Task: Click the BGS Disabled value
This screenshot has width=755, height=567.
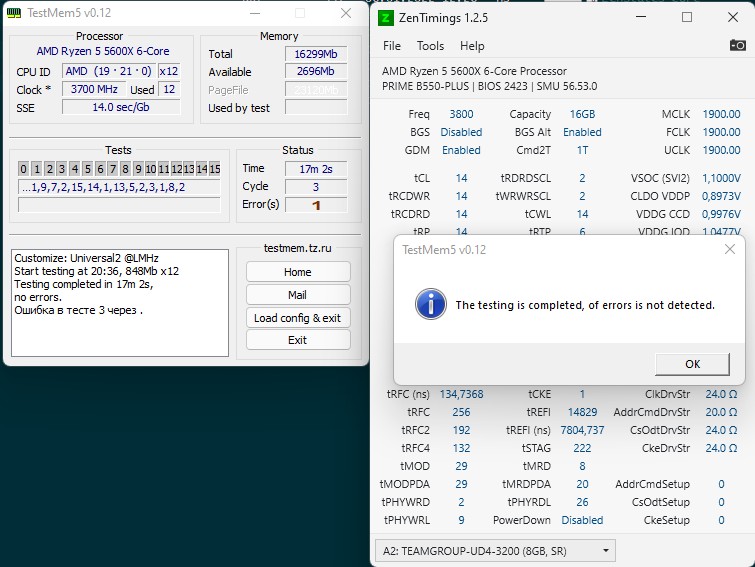Action: click(461, 132)
